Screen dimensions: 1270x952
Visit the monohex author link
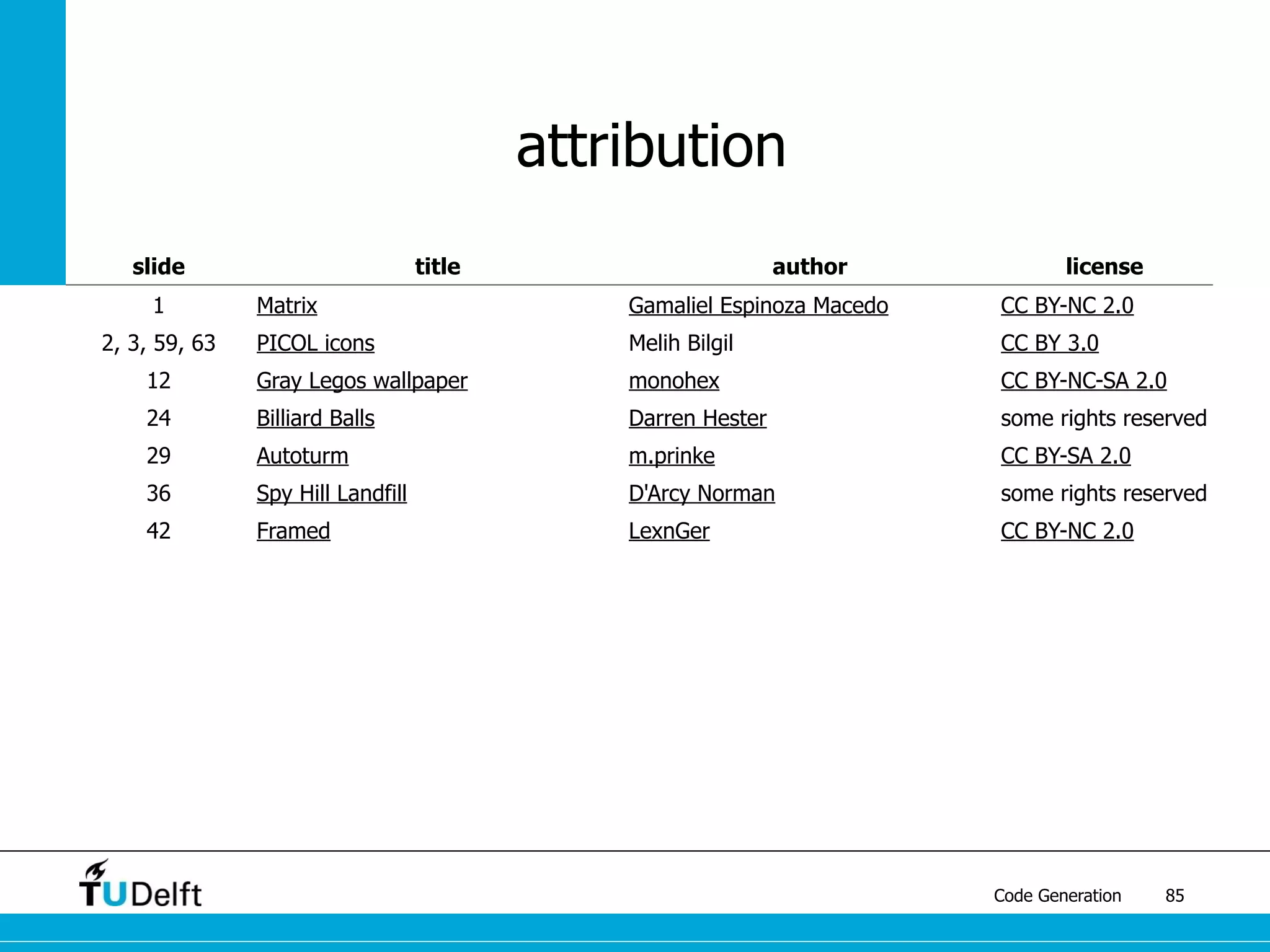(x=674, y=381)
